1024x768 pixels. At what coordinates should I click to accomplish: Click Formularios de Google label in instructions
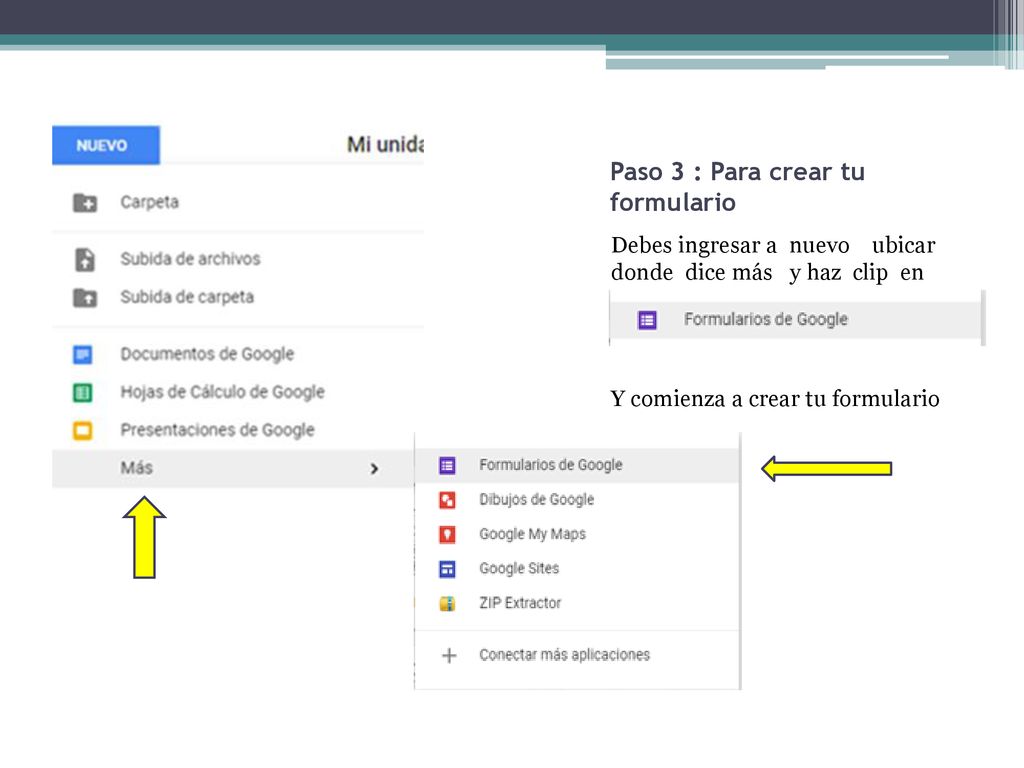click(765, 319)
